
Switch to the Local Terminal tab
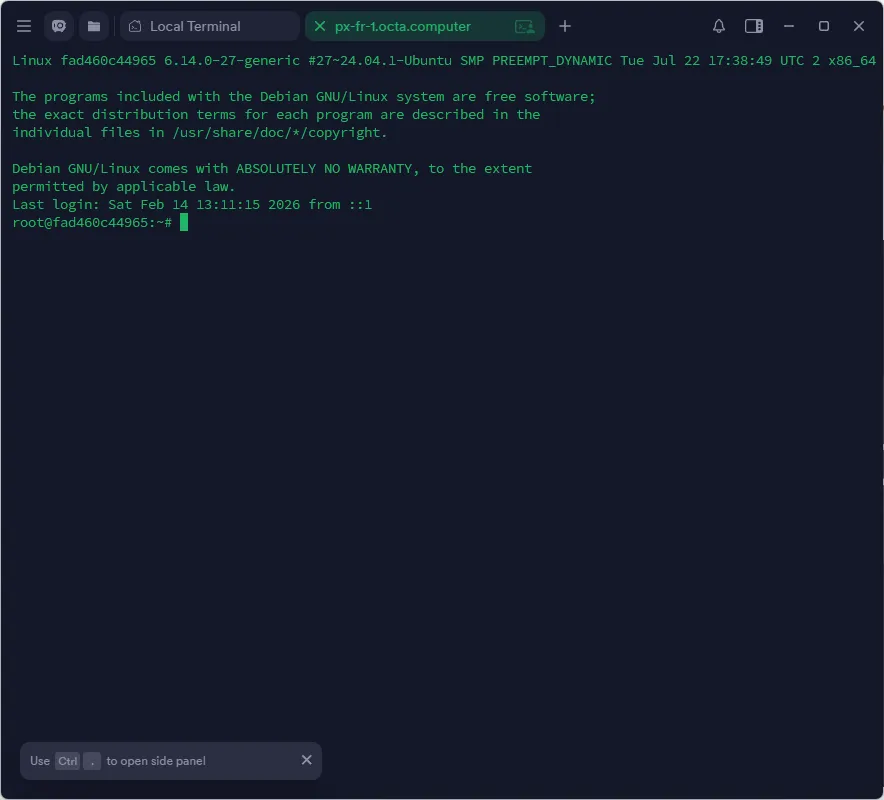210,26
